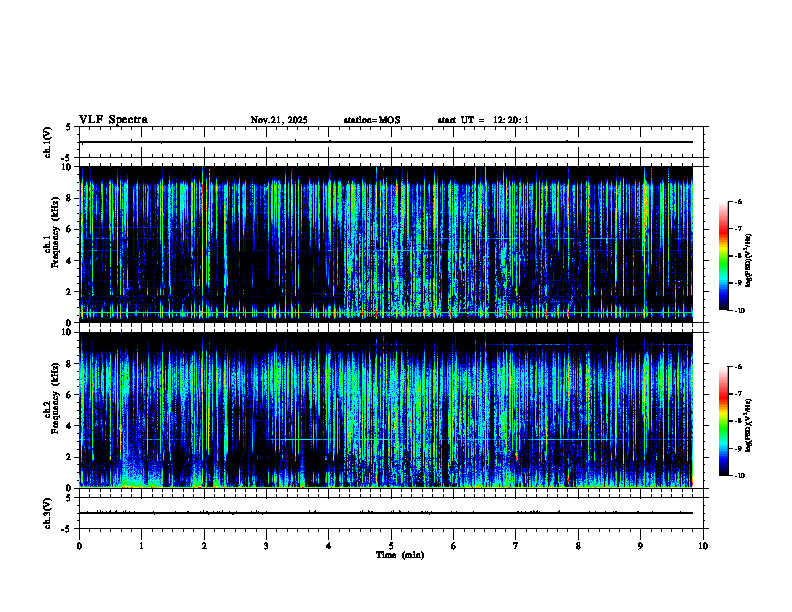
Task: Click the ch.2 frequency tick label "6"
Action: click(x=70, y=395)
